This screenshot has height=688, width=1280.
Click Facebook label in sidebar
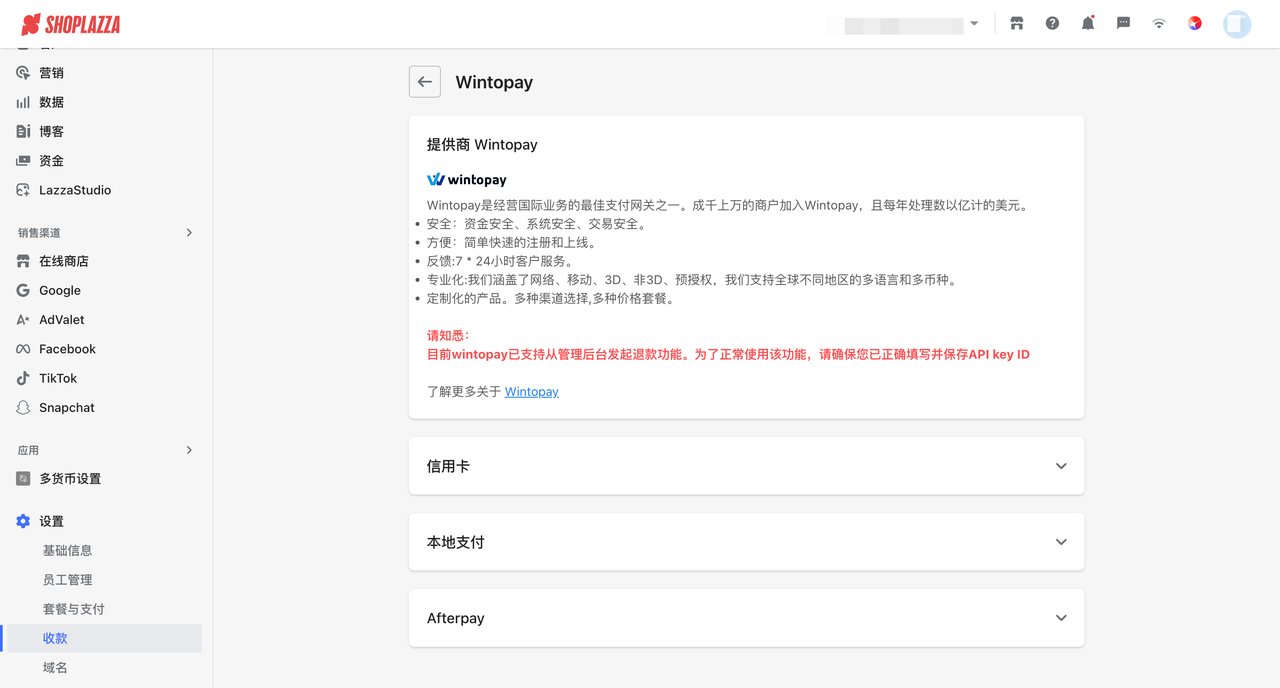tap(67, 349)
